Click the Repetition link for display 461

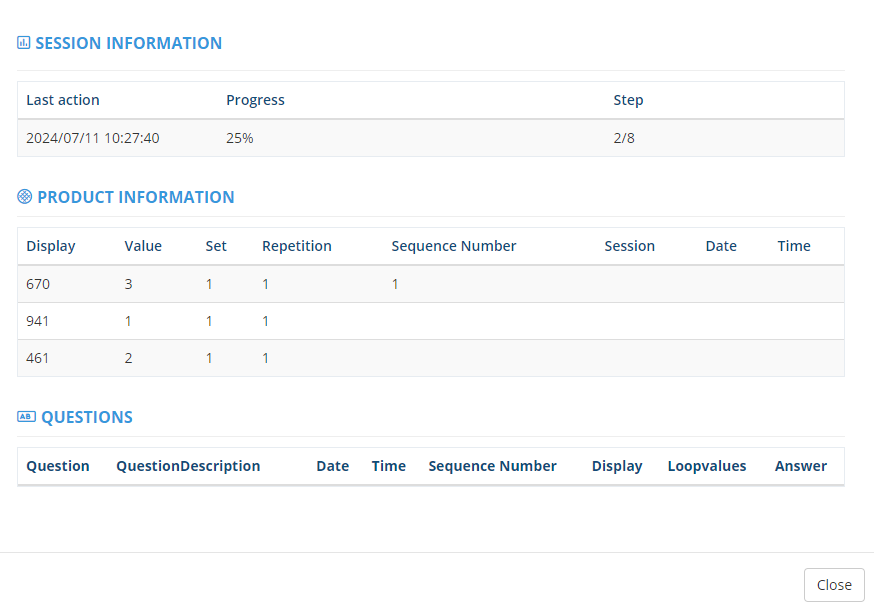[x=266, y=358]
